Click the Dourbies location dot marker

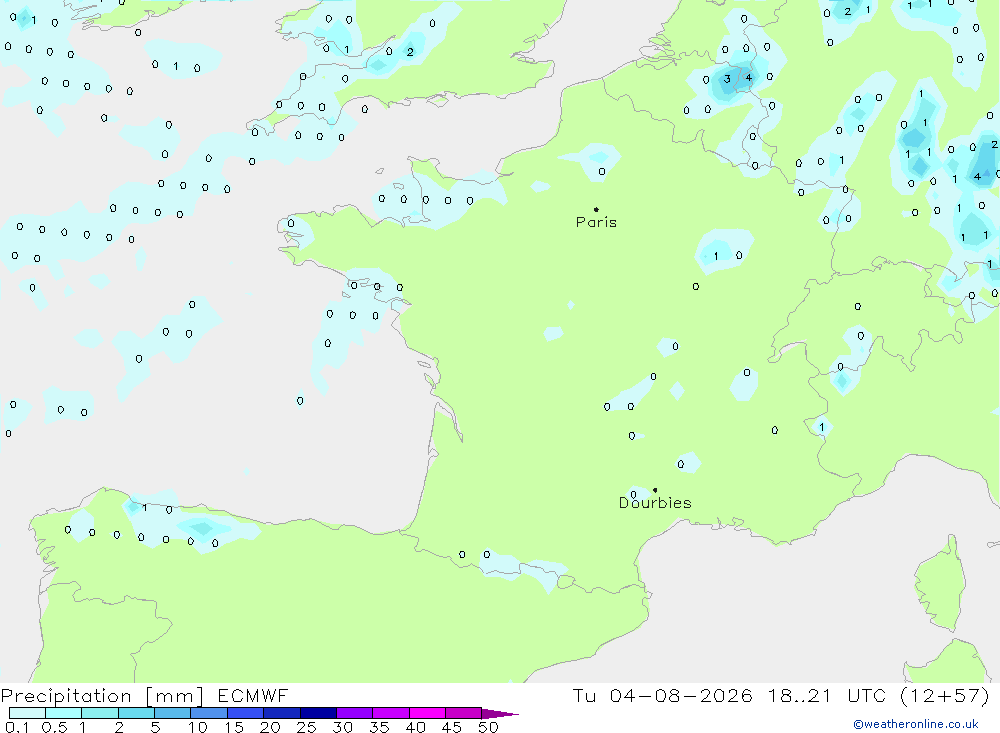point(655,490)
